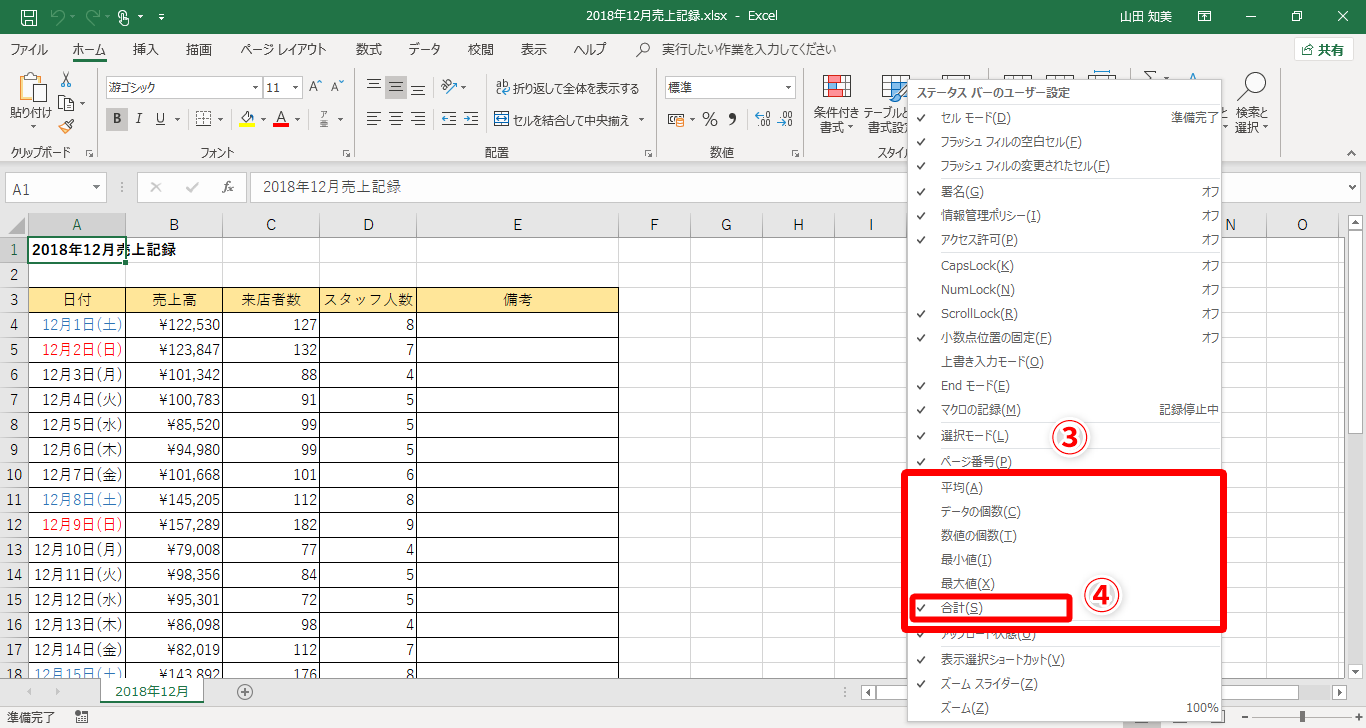Image resolution: width=1366 pixels, height=728 pixels.
Task: Open the ファイル (File) tab
Action: pyautogui.click(x=29, y=49)
